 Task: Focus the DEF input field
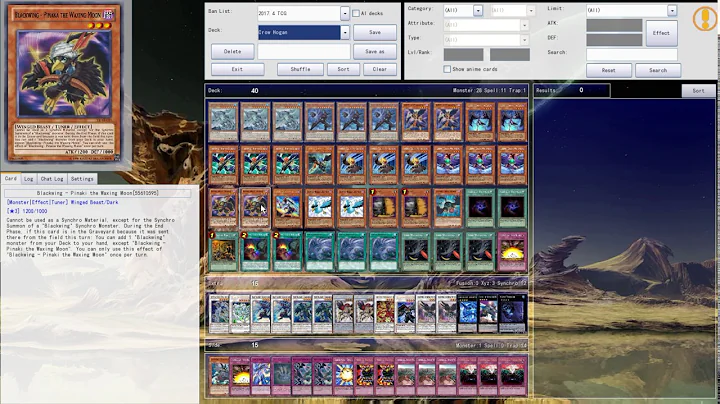pyautogui.click(x=614, y=39)
